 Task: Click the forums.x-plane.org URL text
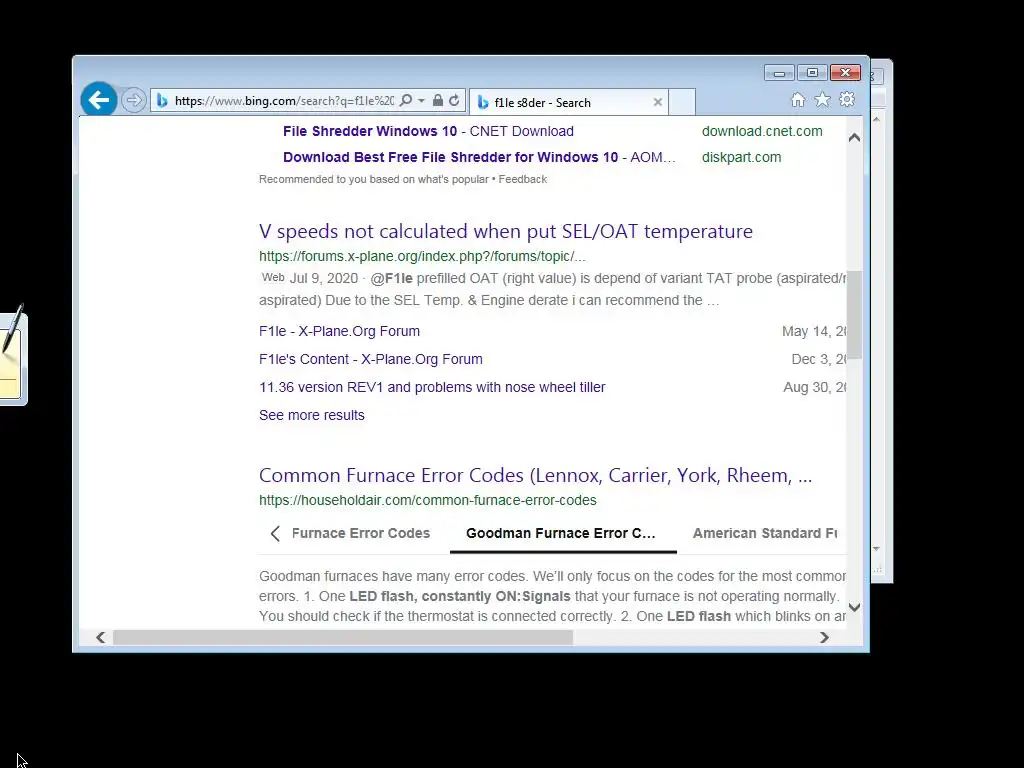click(x=422, y=256)
